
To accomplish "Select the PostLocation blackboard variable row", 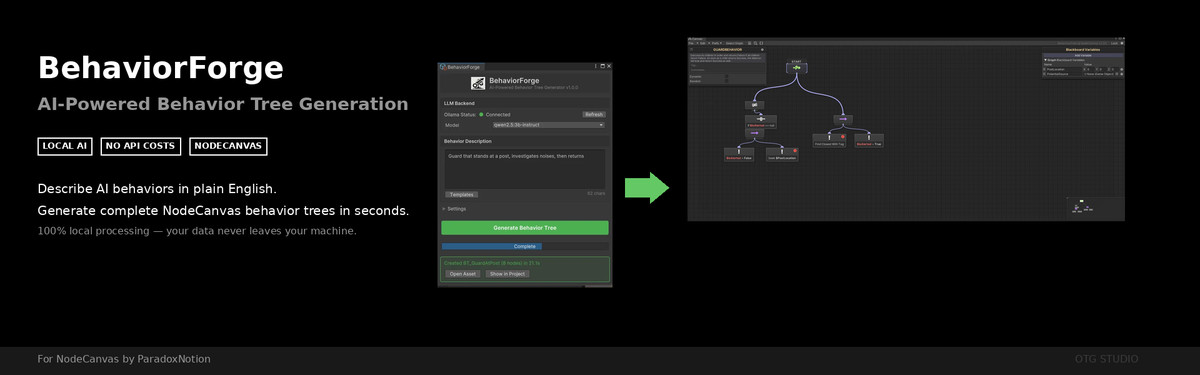I will [1083, 69].
